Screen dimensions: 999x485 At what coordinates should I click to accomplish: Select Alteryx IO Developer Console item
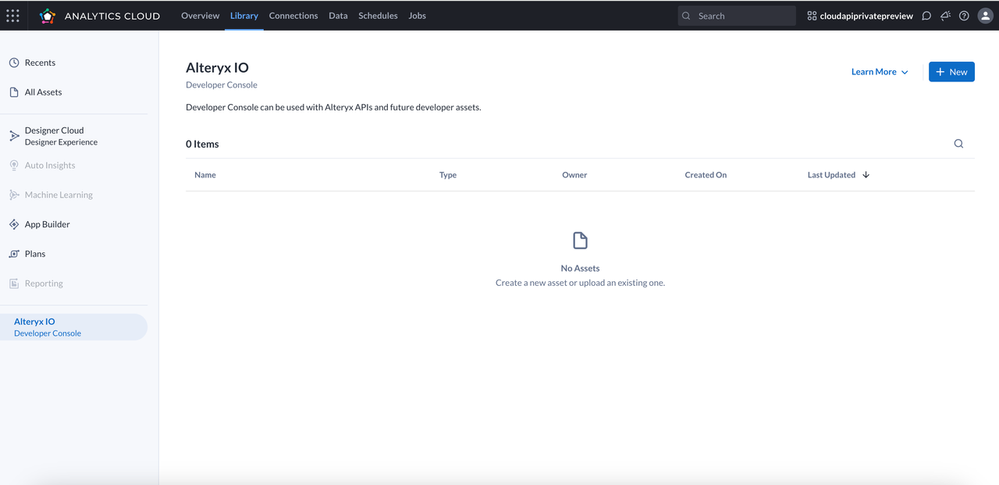pos(73,327)
